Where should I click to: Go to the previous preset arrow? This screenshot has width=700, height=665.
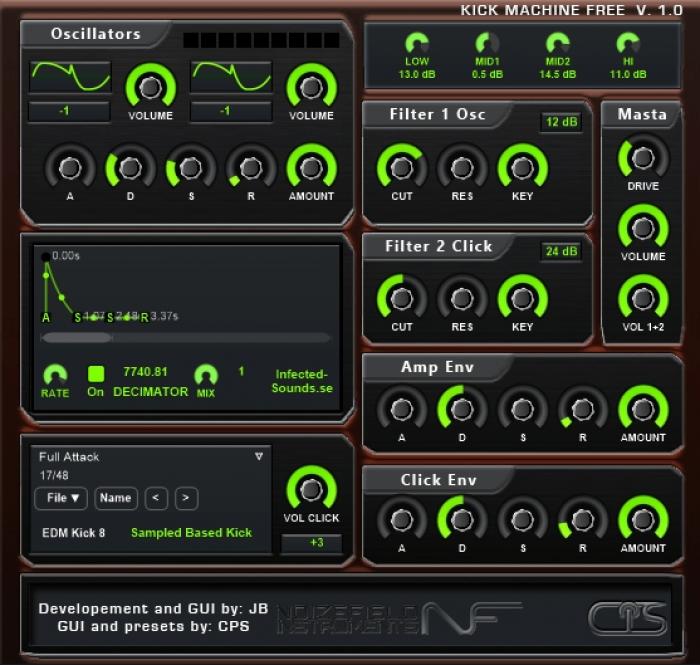point(156,498)
